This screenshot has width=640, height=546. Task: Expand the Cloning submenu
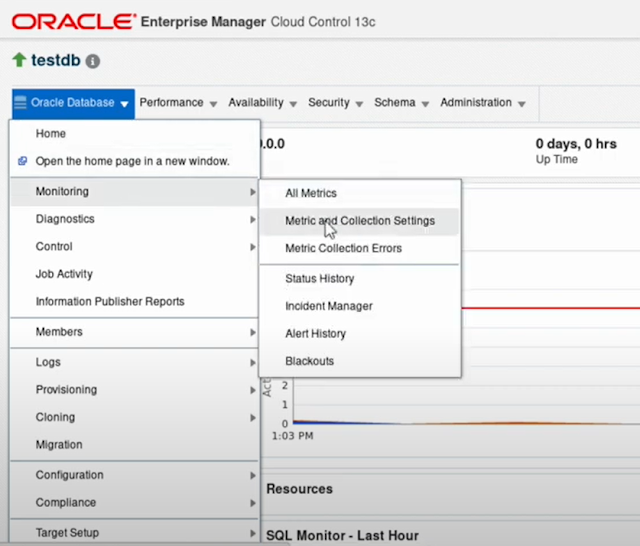click(135, 417)
